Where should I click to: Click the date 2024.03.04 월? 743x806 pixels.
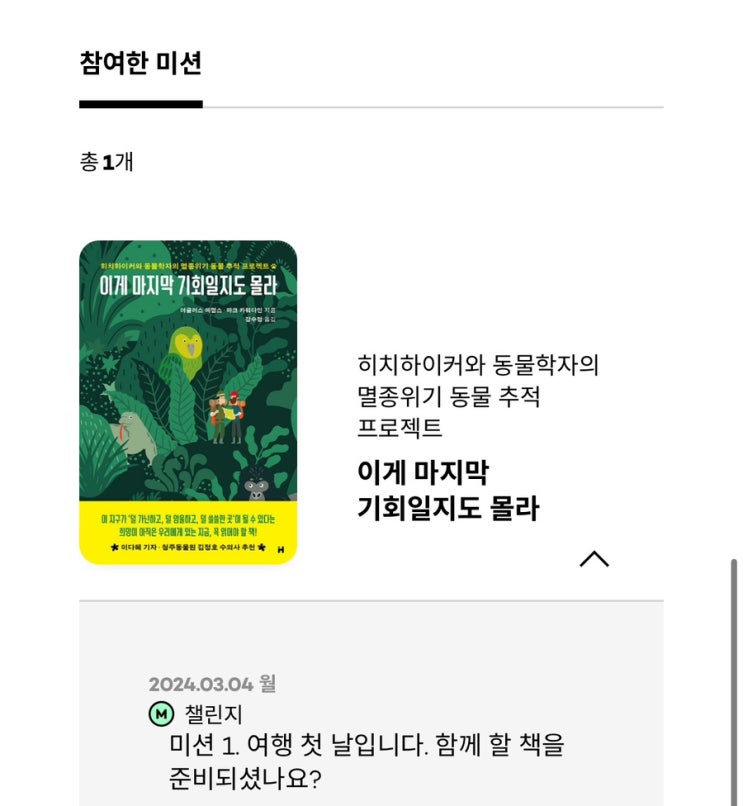point(212,684)
